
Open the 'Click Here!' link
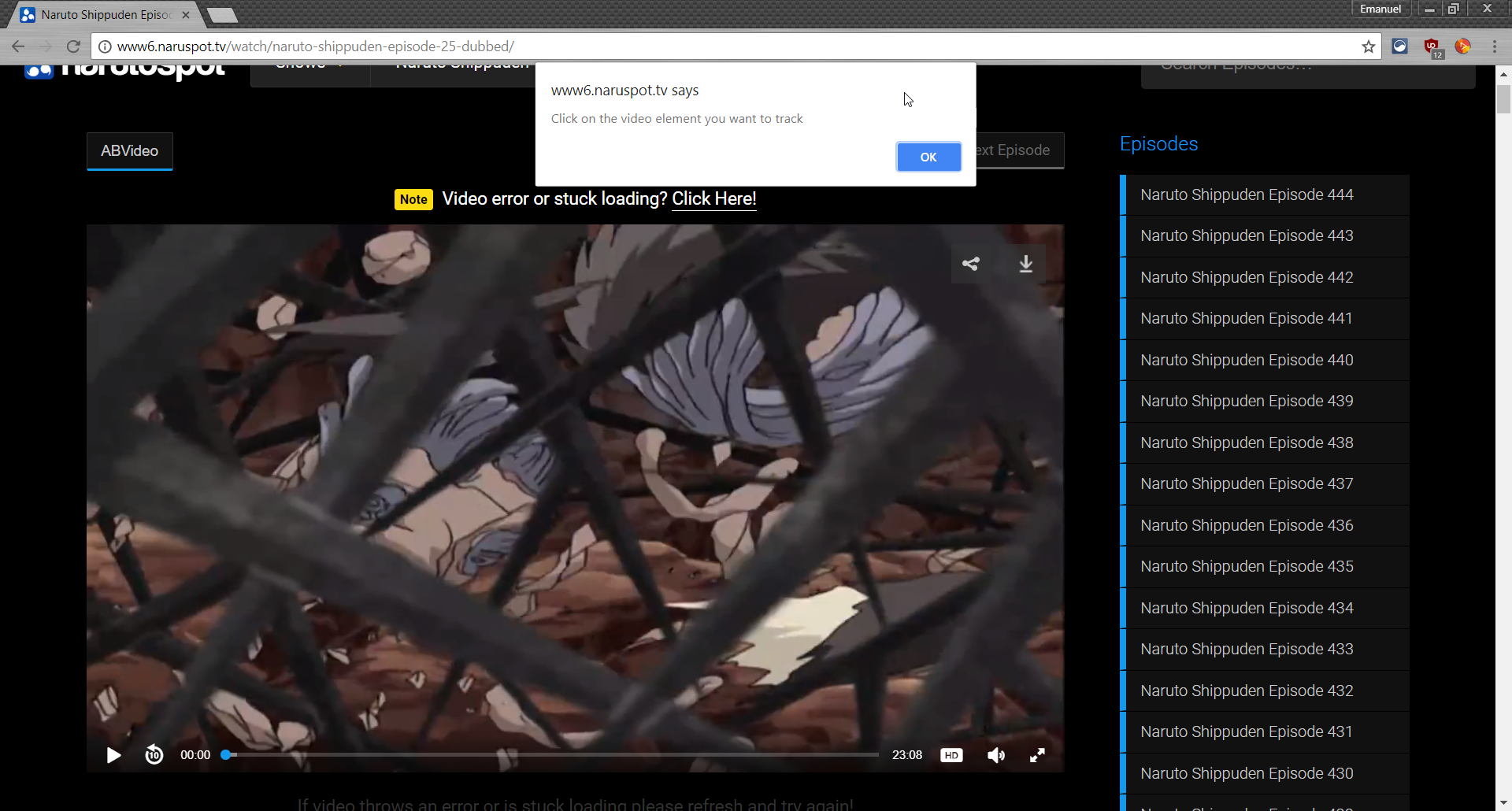click(714, 198)
